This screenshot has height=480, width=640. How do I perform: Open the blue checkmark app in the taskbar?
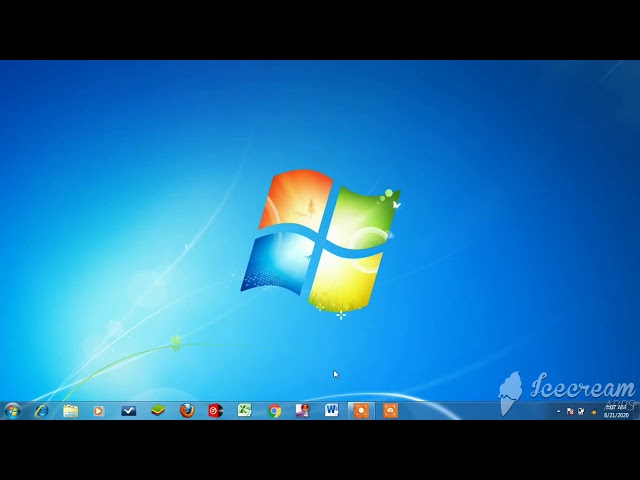[129, 411]
